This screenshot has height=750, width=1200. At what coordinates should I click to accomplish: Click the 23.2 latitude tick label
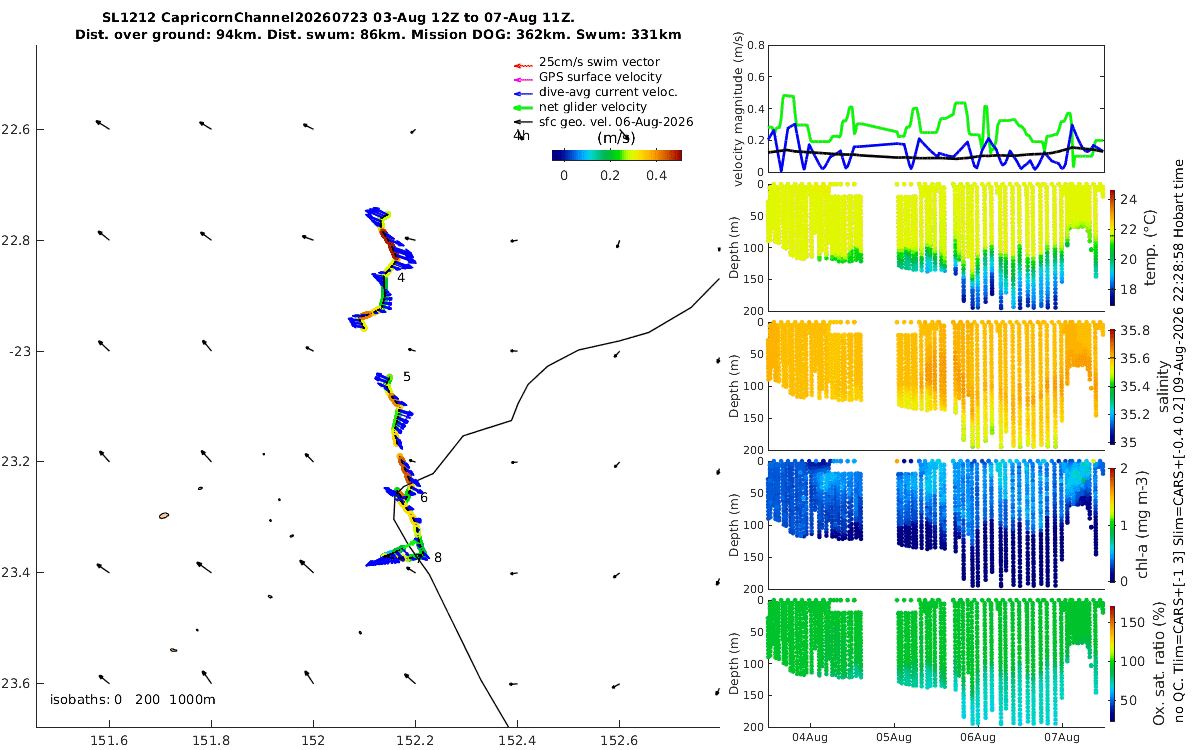(16, 462)
